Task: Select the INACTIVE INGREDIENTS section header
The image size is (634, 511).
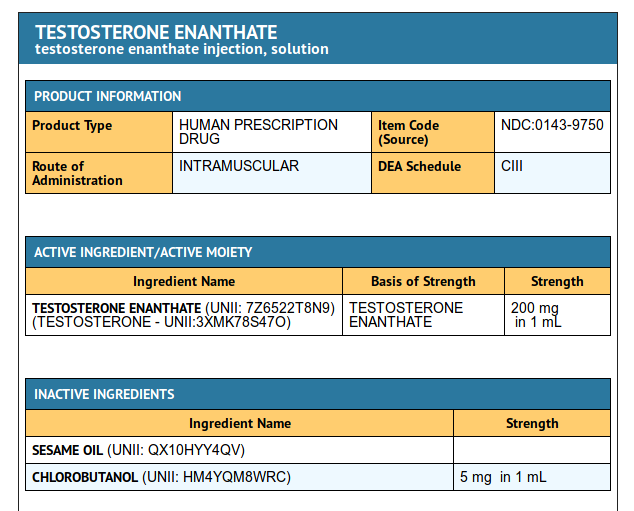Action: 104,394
